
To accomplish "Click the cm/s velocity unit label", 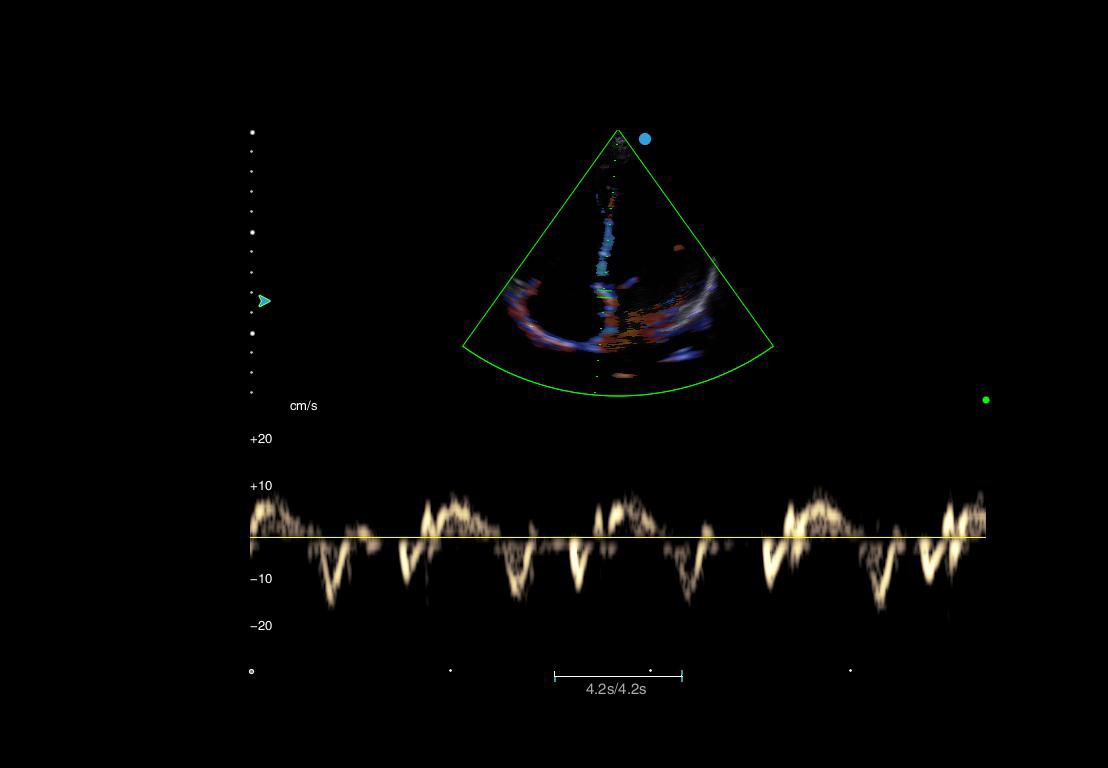I will coord(303,406).
